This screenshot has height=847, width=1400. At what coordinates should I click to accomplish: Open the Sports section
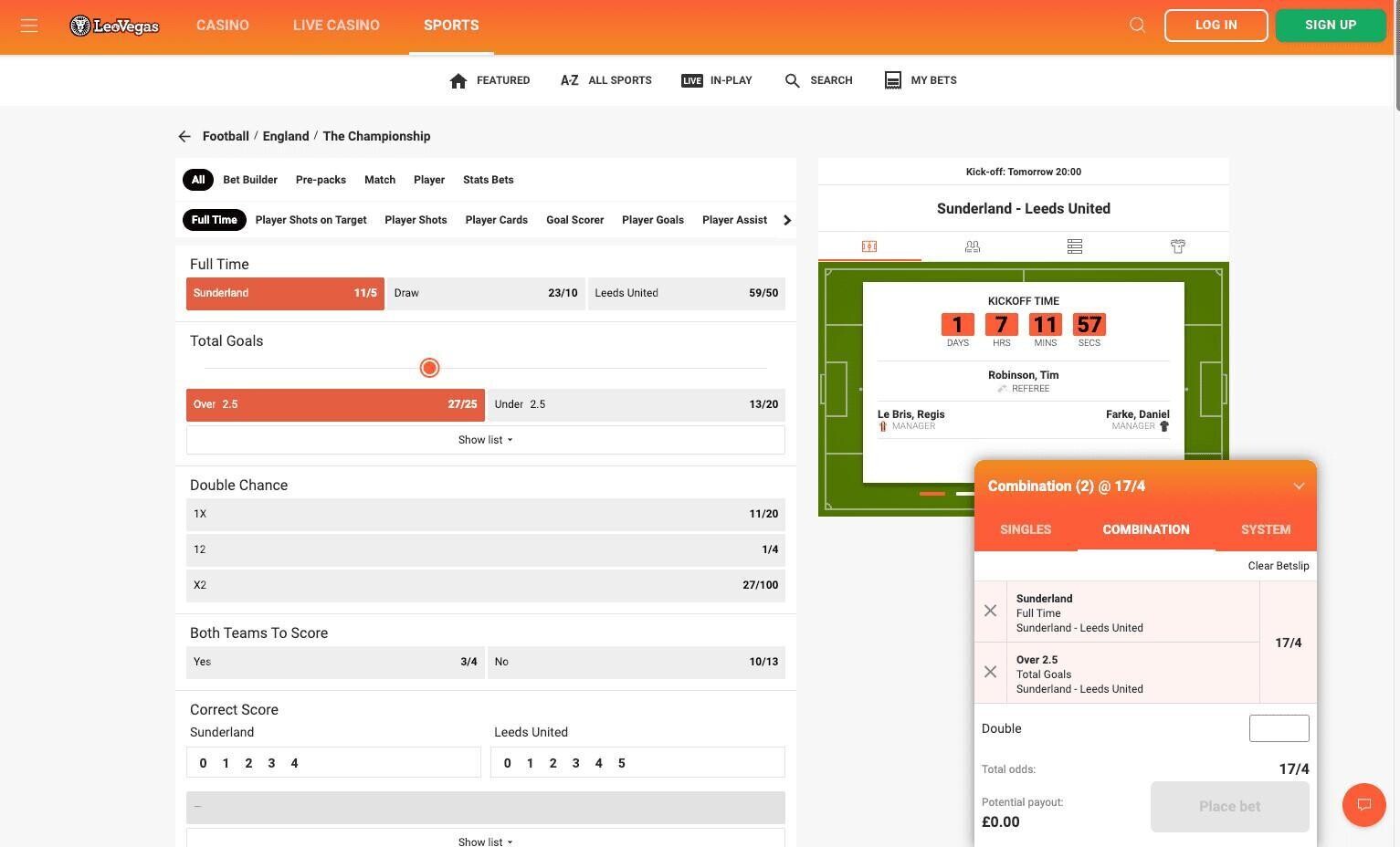click(x=451, y=26)
